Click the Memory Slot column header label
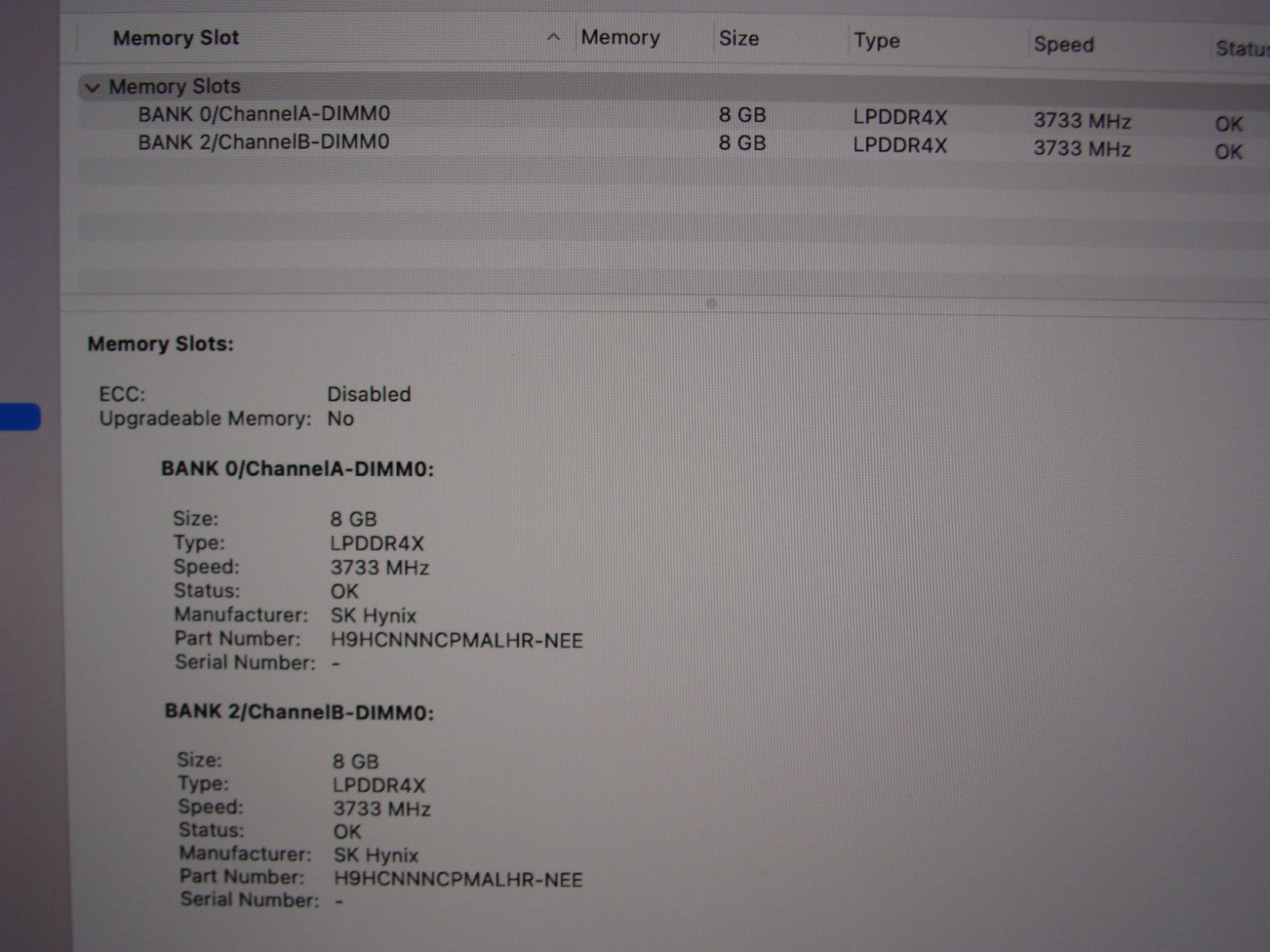The width and height of the screenshot is (1270, 952). pos(176,37)
